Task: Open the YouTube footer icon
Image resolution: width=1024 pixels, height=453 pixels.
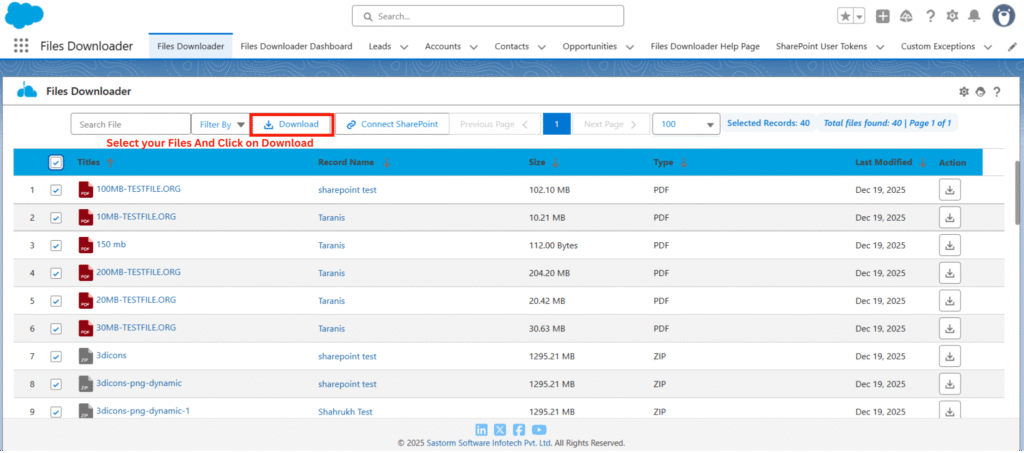Action: click(539, 430)
